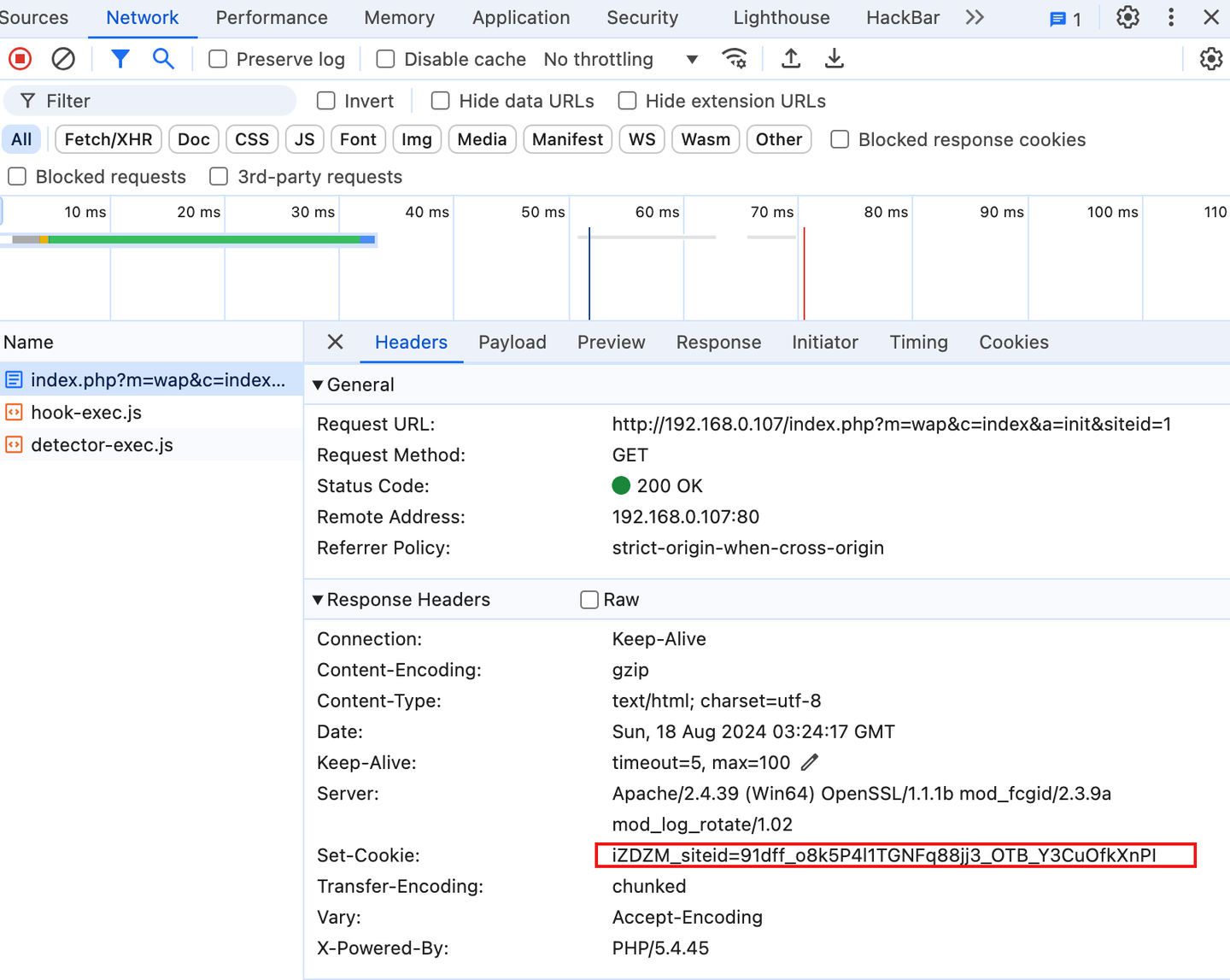Click the network overview timeline bar

coord(190,239)
